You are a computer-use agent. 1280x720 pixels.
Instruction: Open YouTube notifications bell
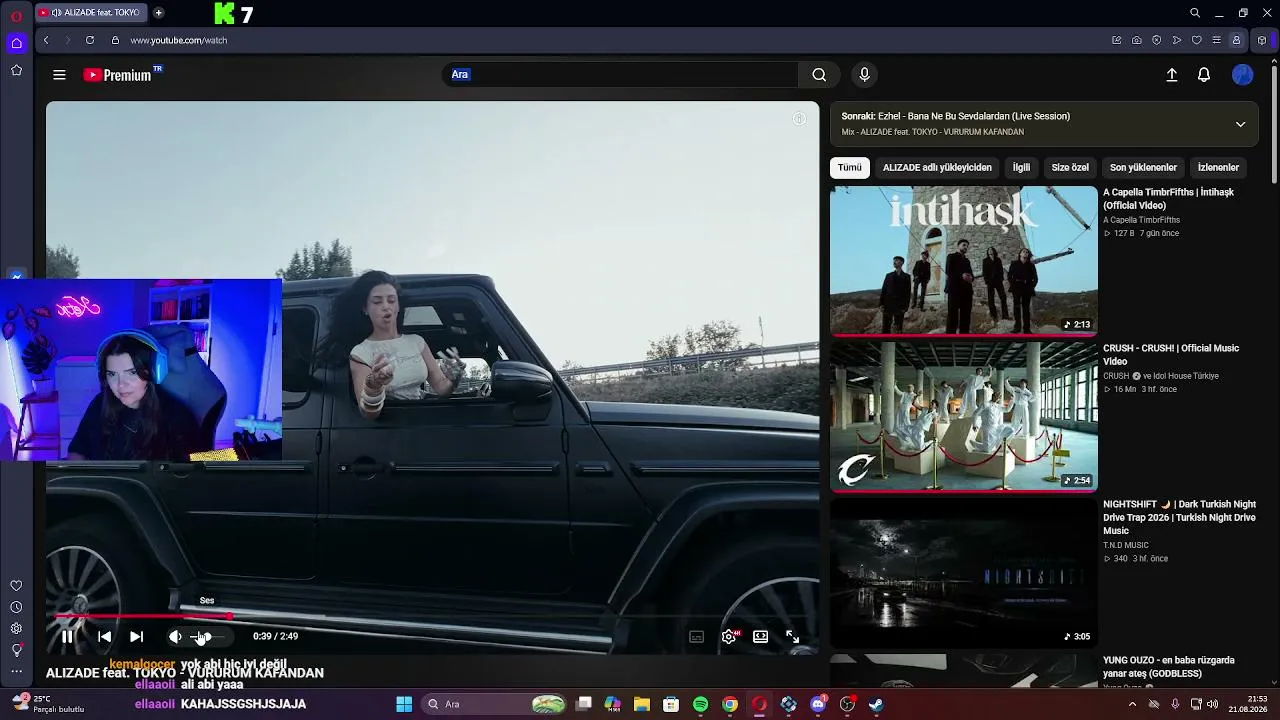point(1204,75)
